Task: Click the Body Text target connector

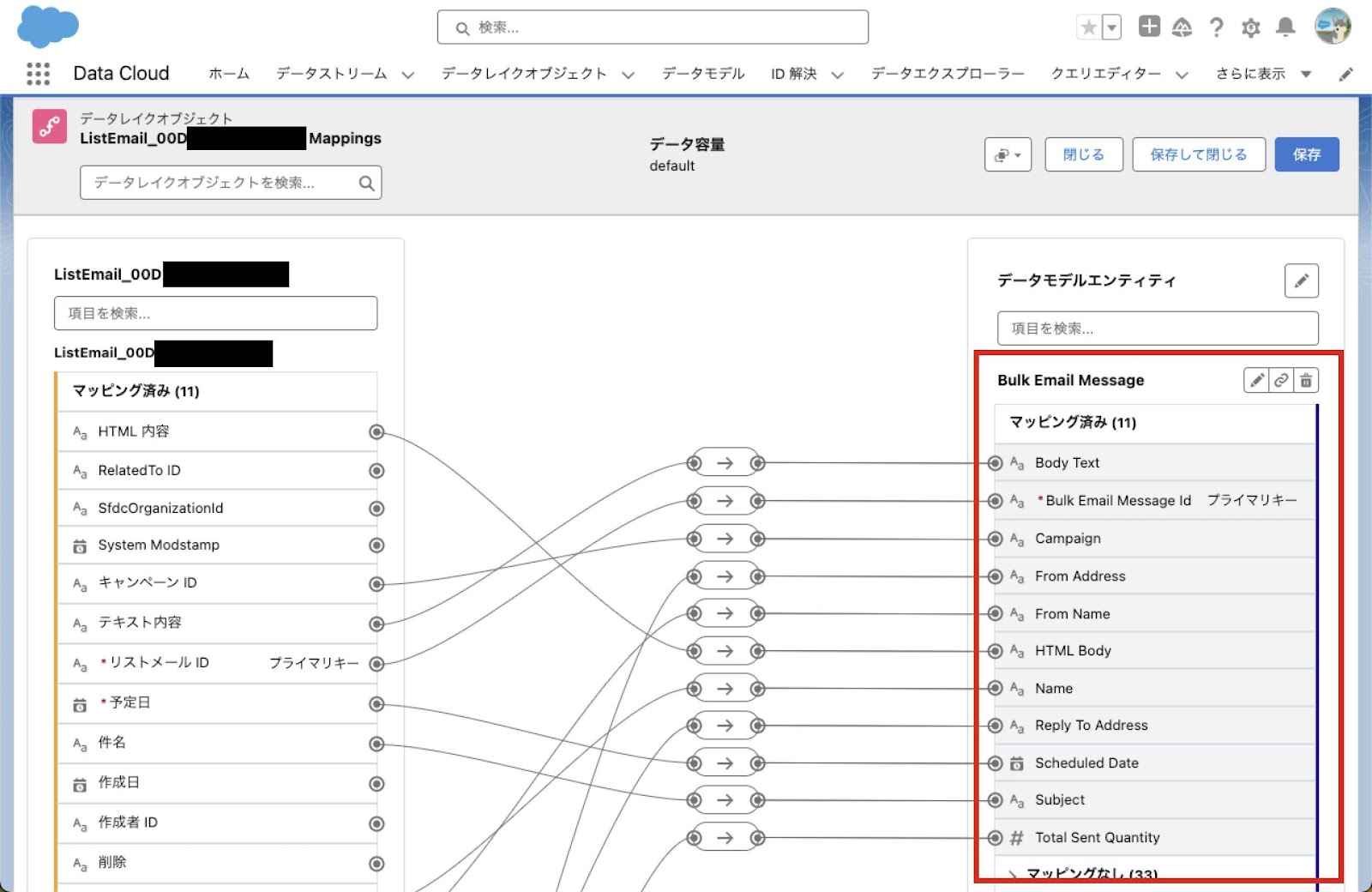Action: click(996, 463)
